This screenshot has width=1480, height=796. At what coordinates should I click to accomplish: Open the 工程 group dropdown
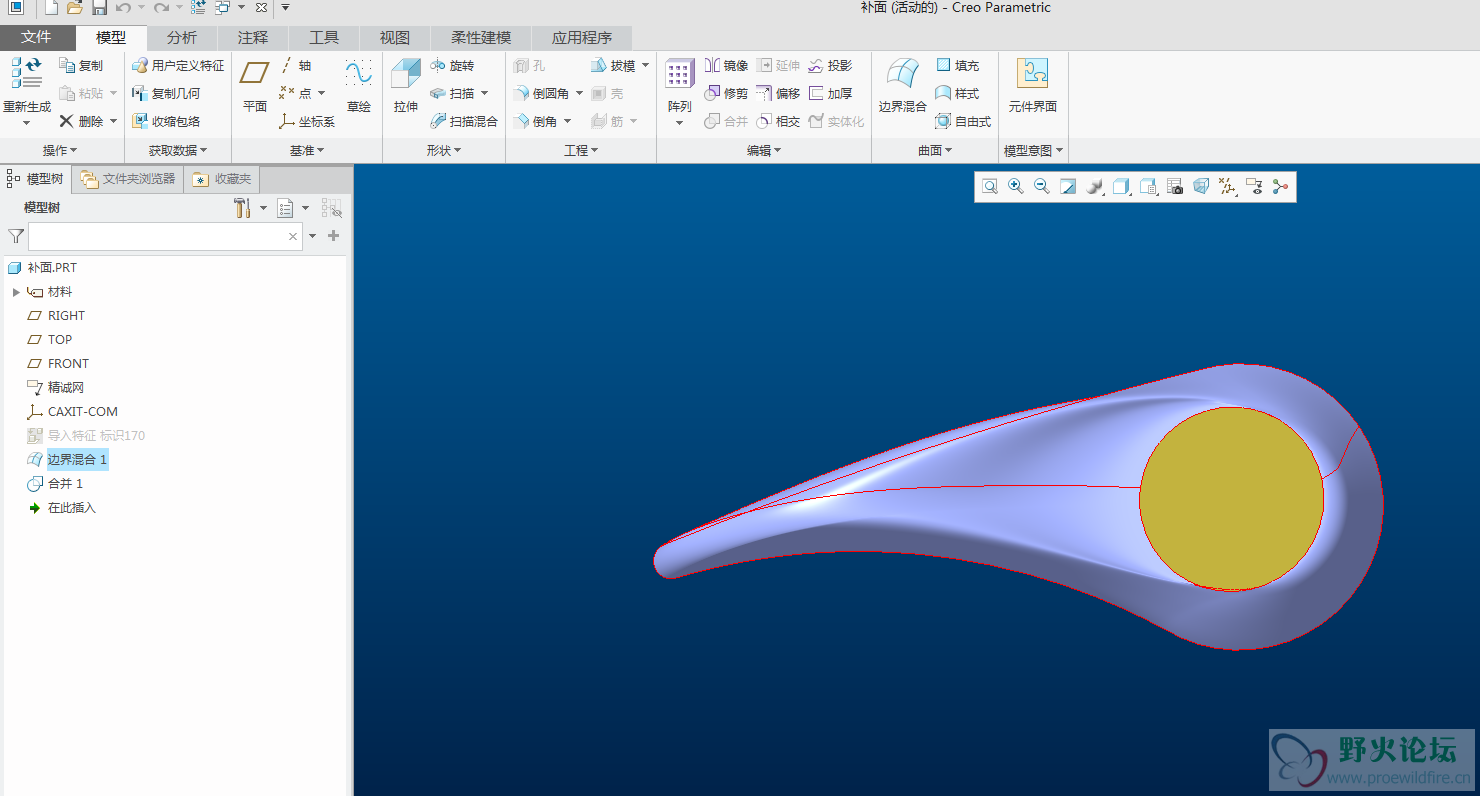click(x=581, y=150)
